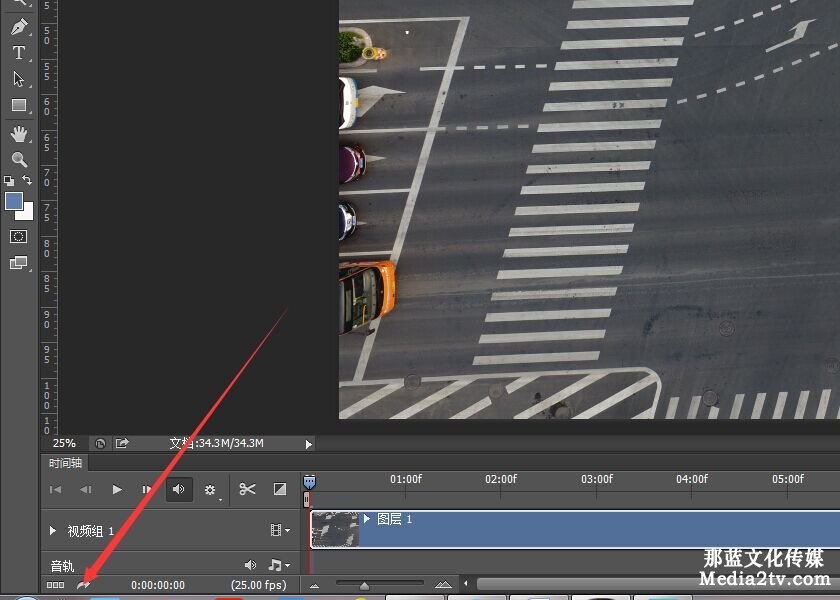The height and width of the screenshot is (600, 840).
Task: Open the filmstrip add-media dropdown
Action: click(x=279, y=531)
